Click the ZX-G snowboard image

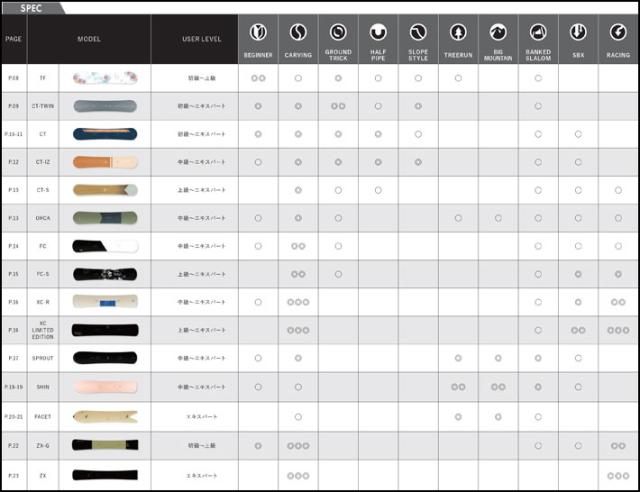[105, 445]
